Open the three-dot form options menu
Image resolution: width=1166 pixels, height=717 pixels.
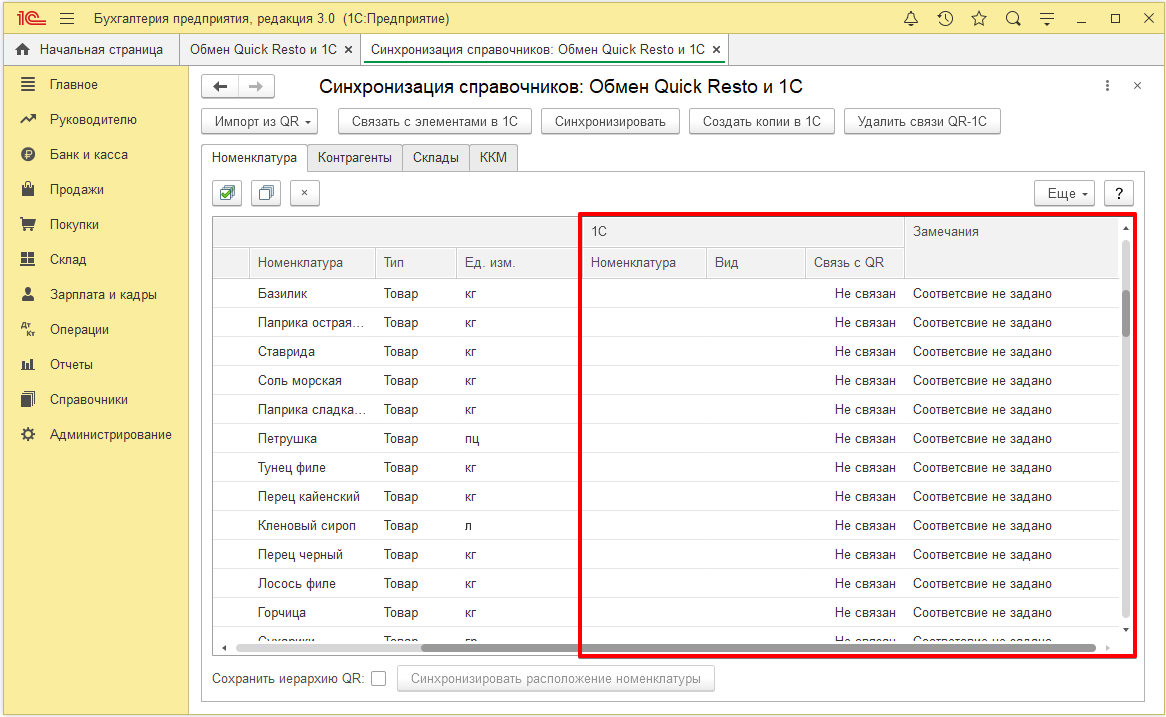1107,87
